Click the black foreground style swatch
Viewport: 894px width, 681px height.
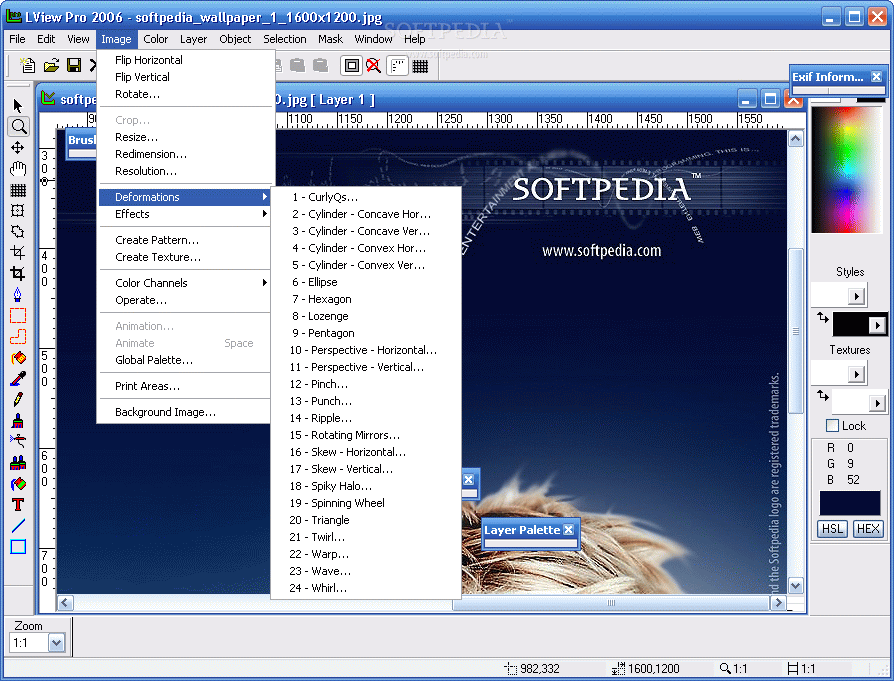(x=851, y=325)
